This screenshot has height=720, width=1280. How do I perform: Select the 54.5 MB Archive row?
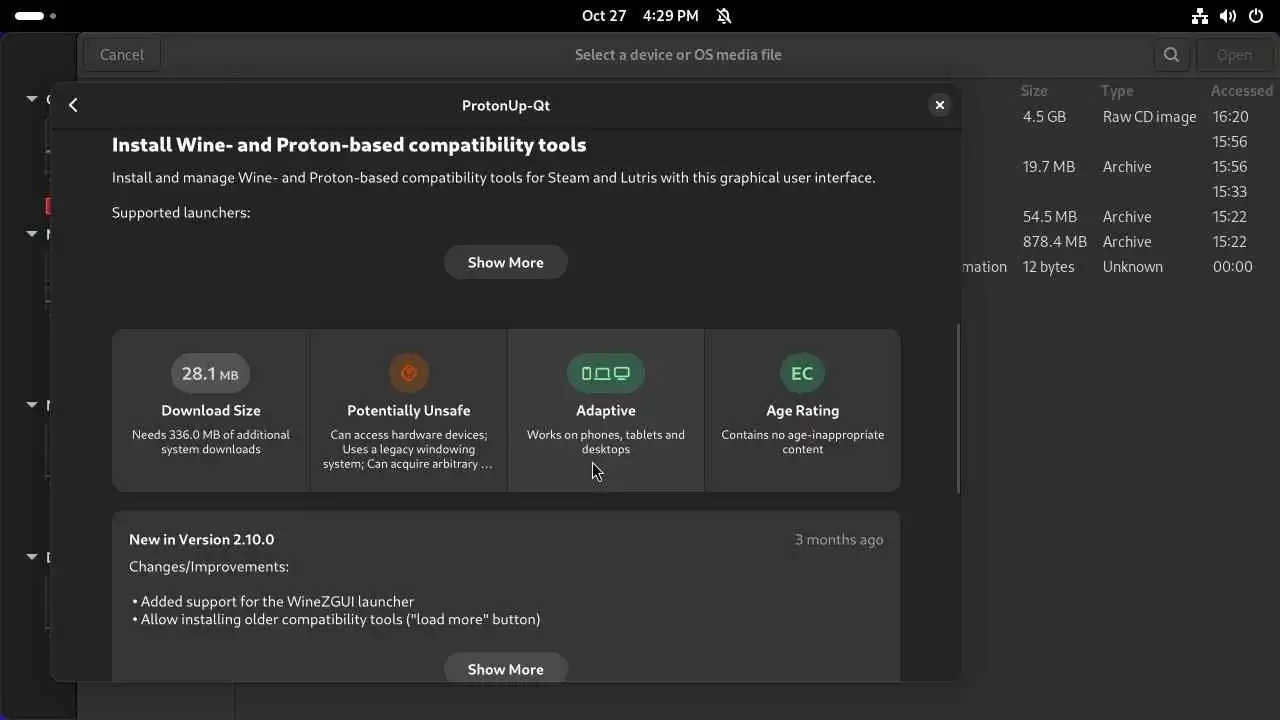(1120, 217)
